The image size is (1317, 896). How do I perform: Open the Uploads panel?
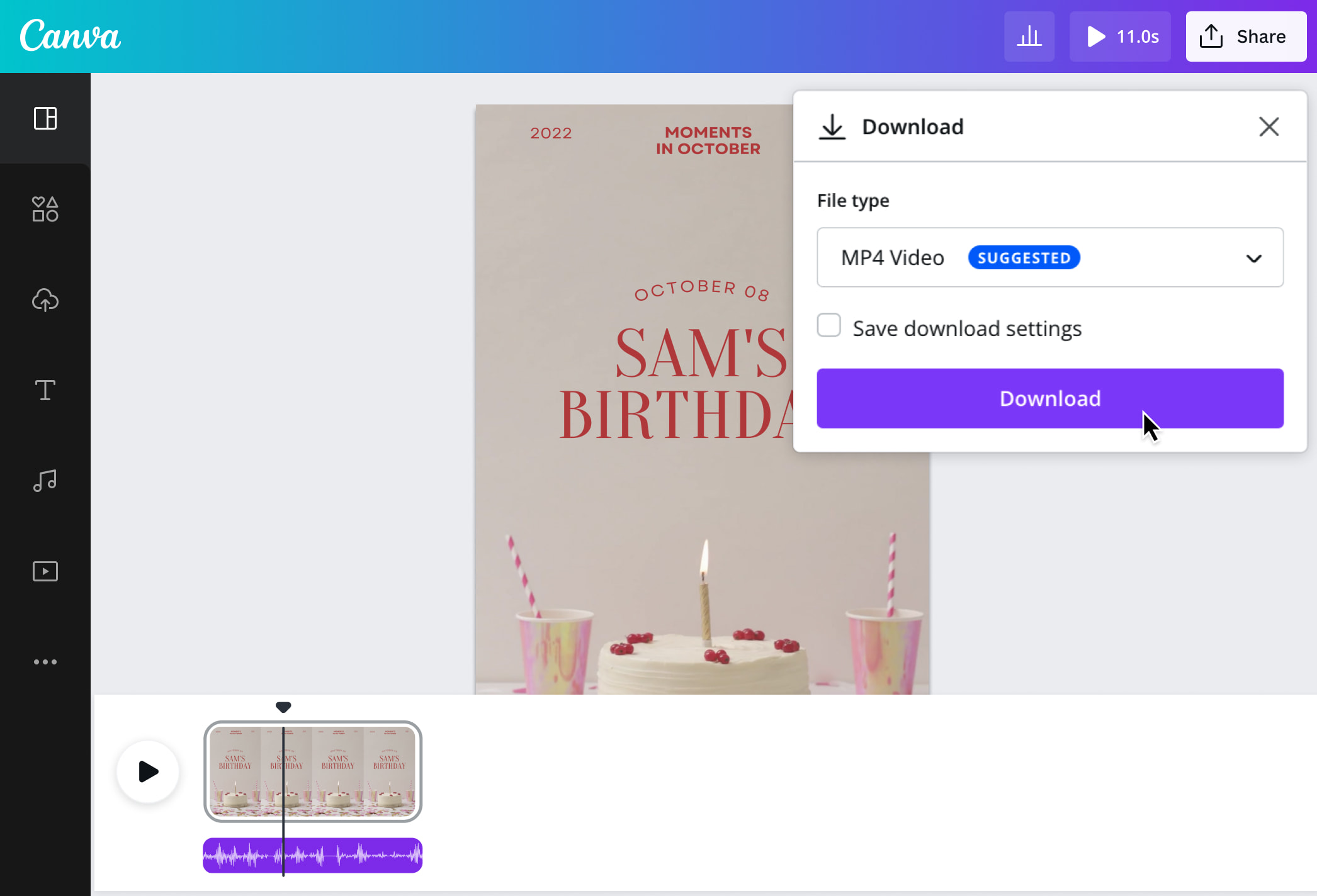coord(45,300)
